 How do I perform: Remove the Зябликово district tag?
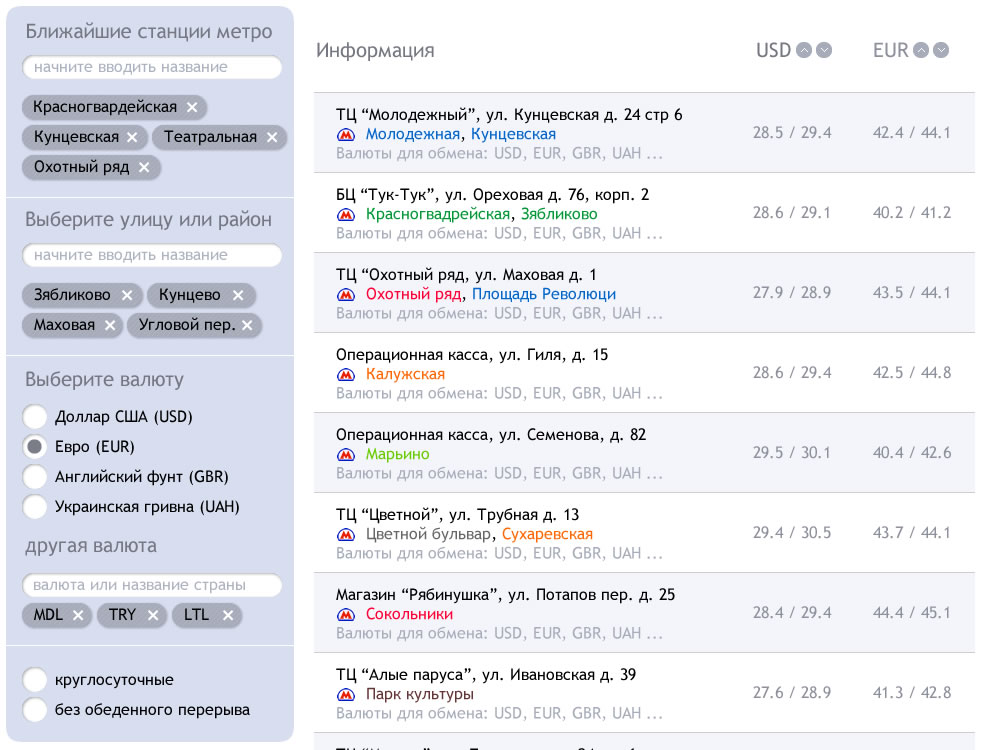pos(127,295)
